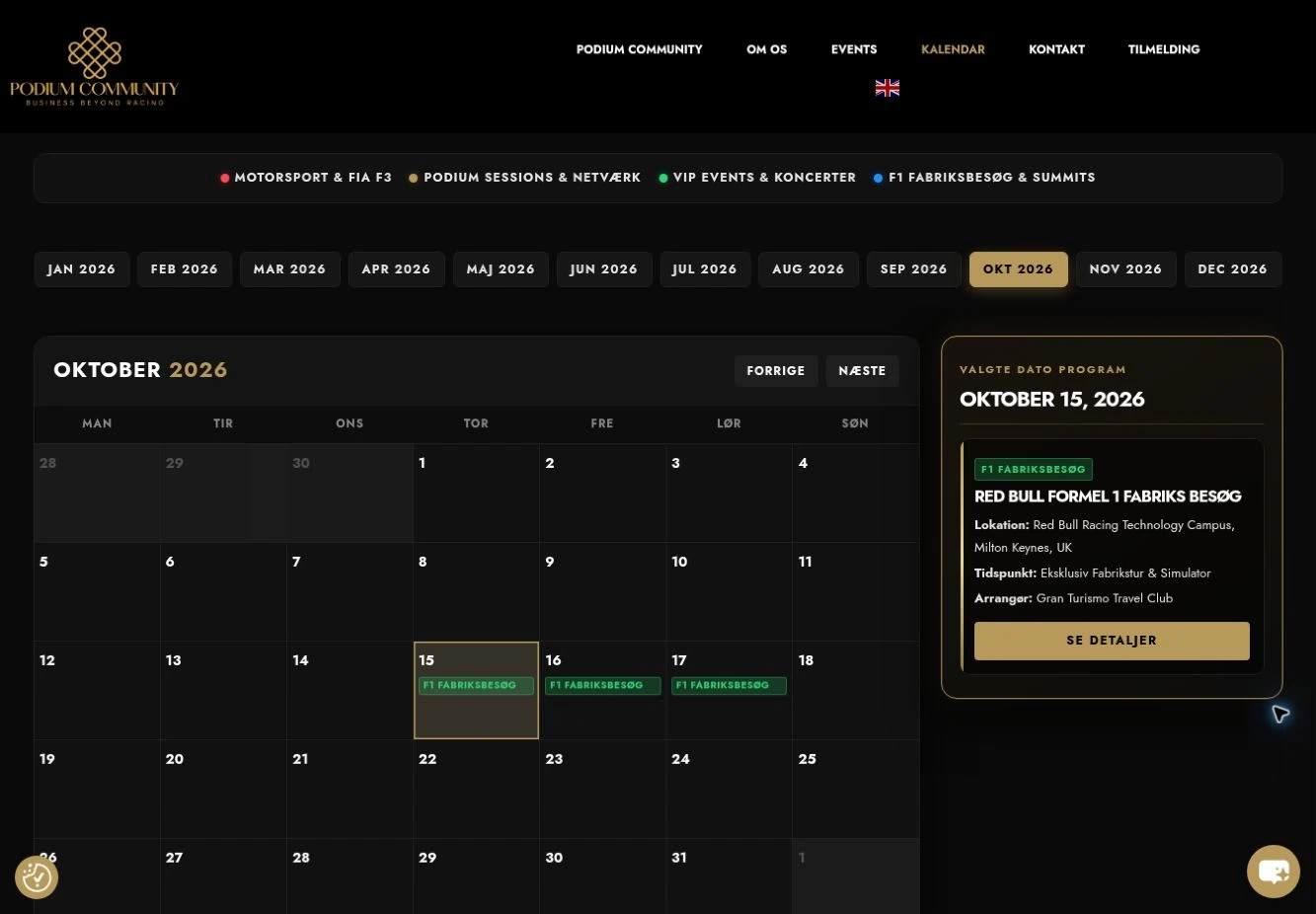Open the chat bubble widget
This screenshot has width=1316, height=914.
(1274, 872)
